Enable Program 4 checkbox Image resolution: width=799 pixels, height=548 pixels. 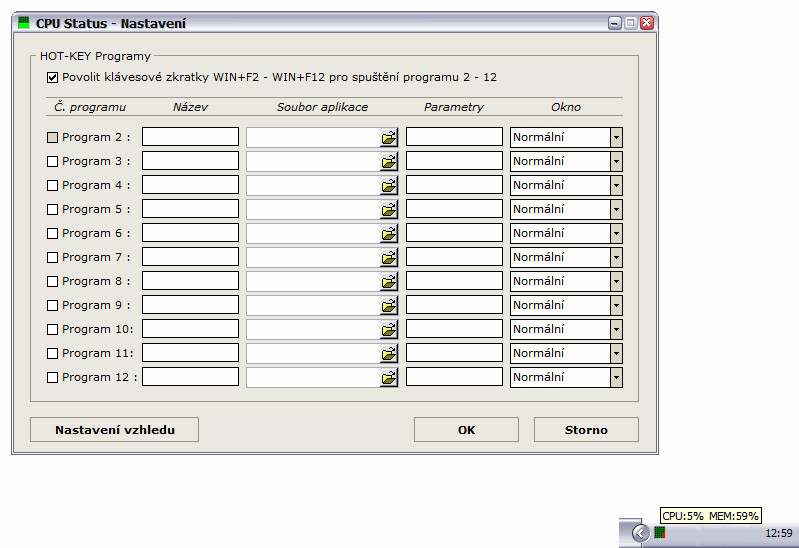52,186
